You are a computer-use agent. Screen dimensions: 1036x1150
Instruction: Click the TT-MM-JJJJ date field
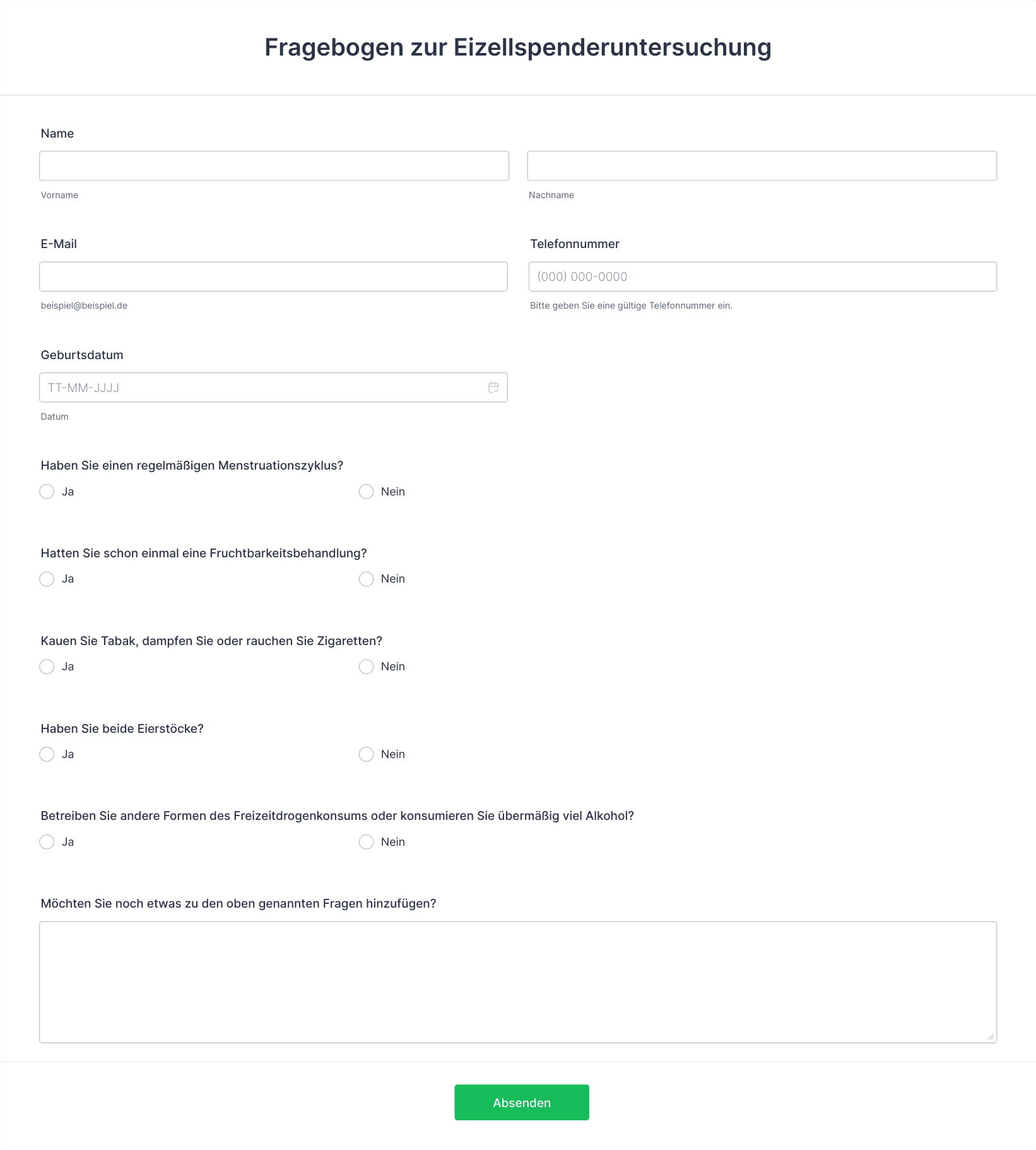(x=273, y=388)
